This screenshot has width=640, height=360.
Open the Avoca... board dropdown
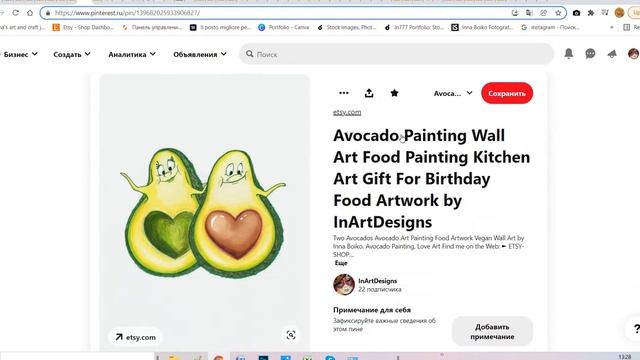click(453, 93)
